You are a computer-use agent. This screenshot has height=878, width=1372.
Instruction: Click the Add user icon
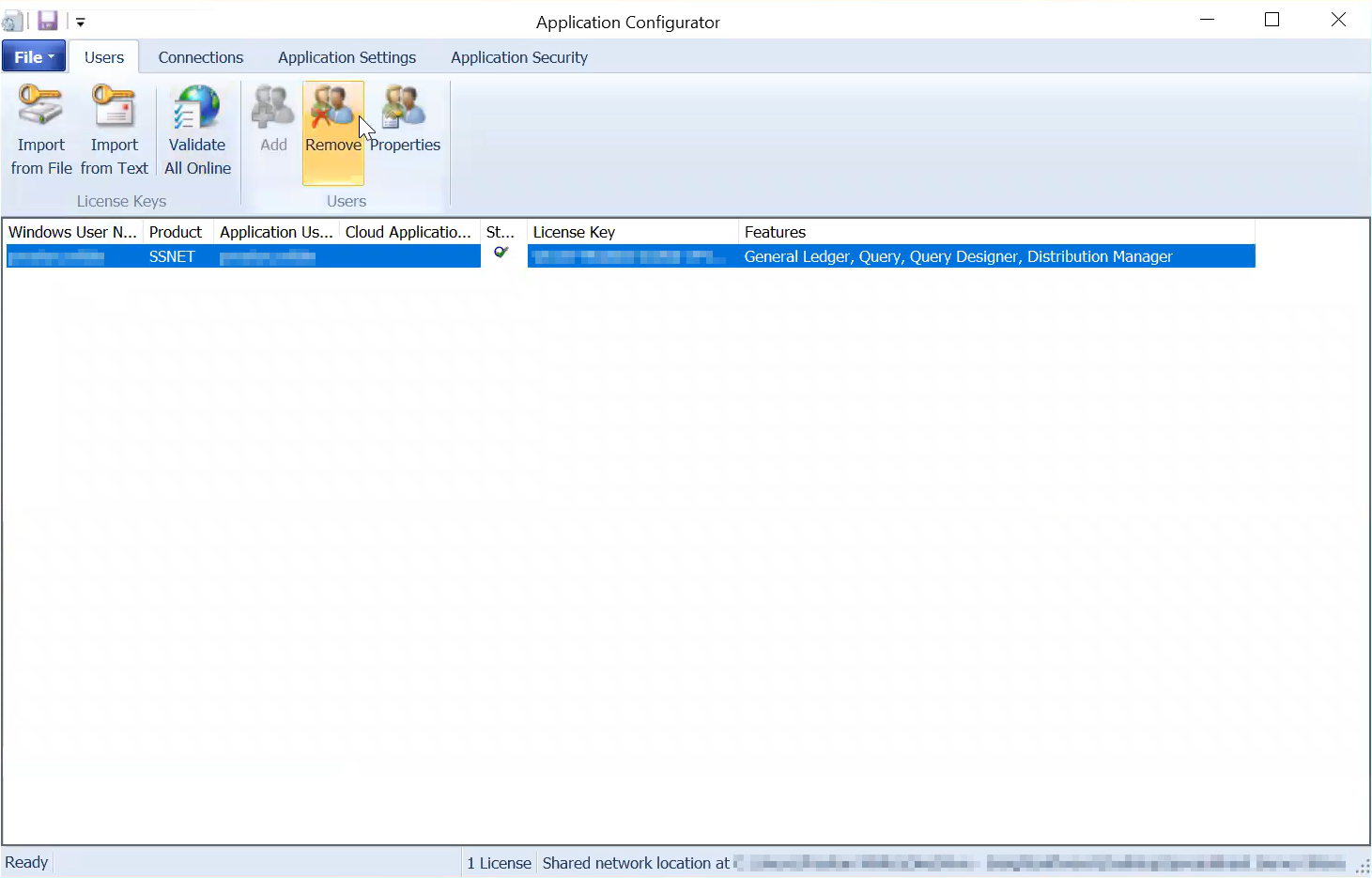(x=271, y=106)
